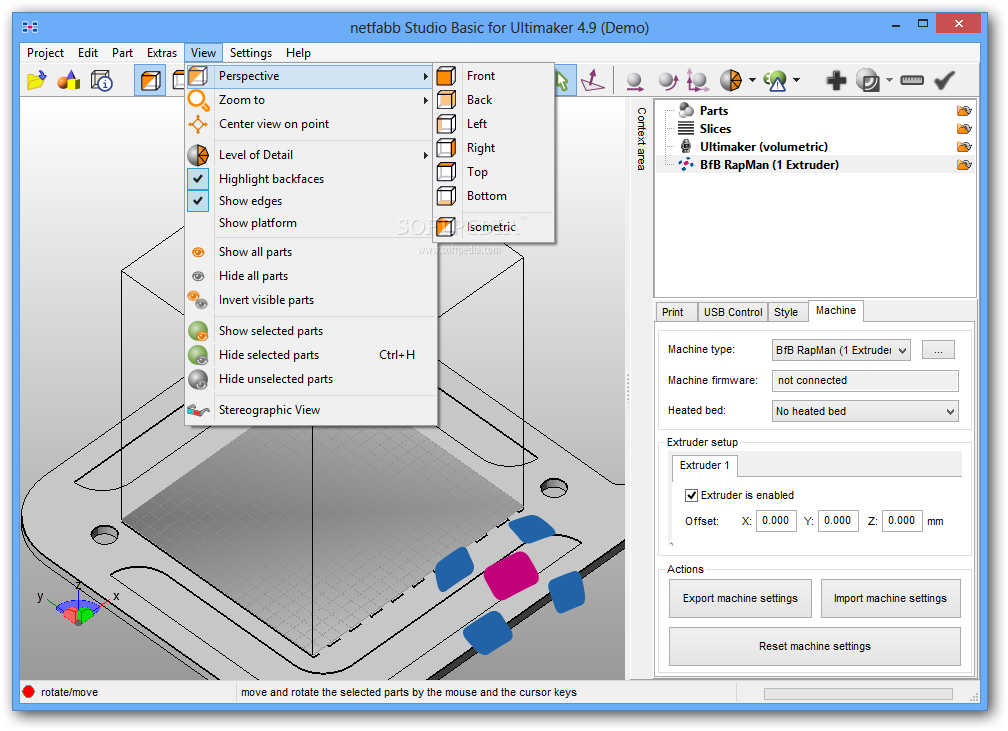Open the Heated bed dropdown

point(865,411)
